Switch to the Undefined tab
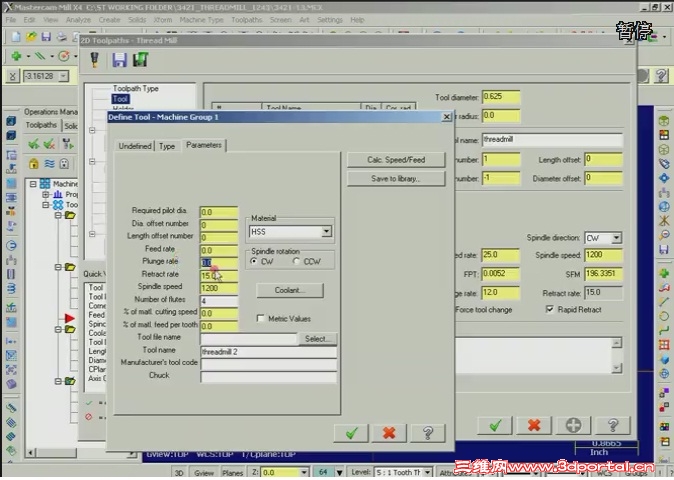The height and width of the screenshot is (480, 674). [x=135, y=146]
